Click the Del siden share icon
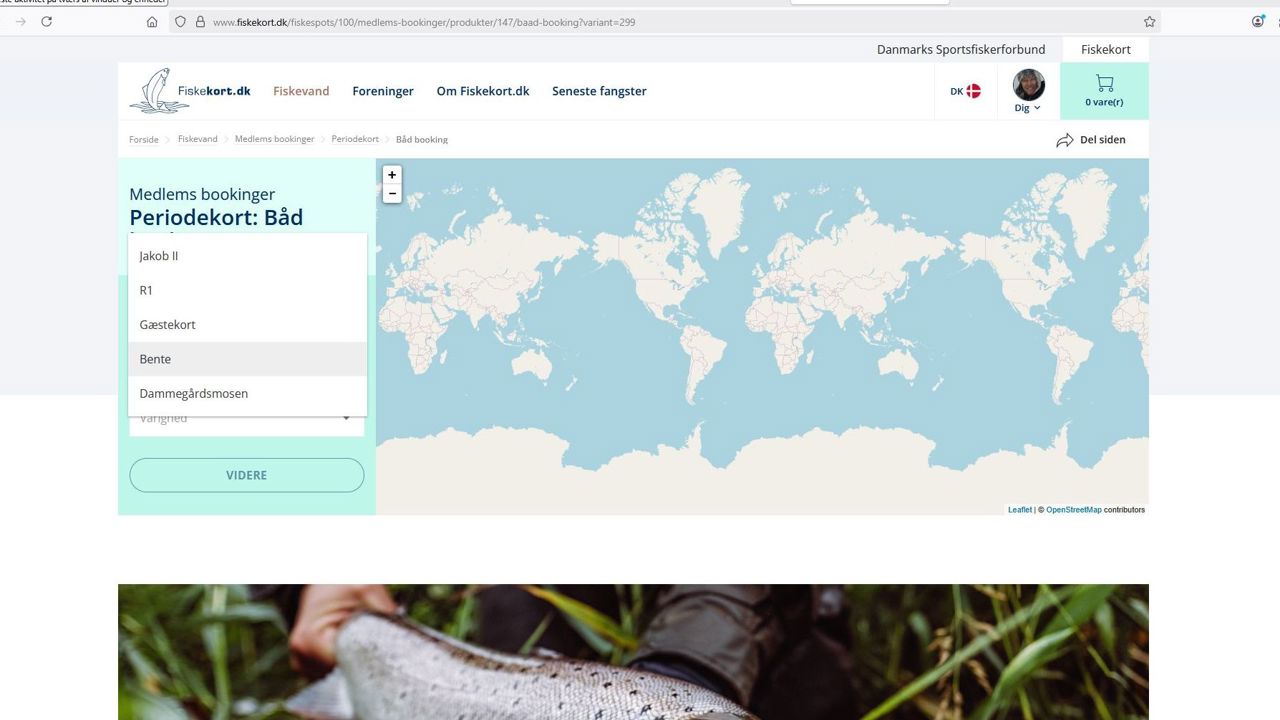Image resolution: width=1280 pixels, height=720 pixels. pos(1065,140)
